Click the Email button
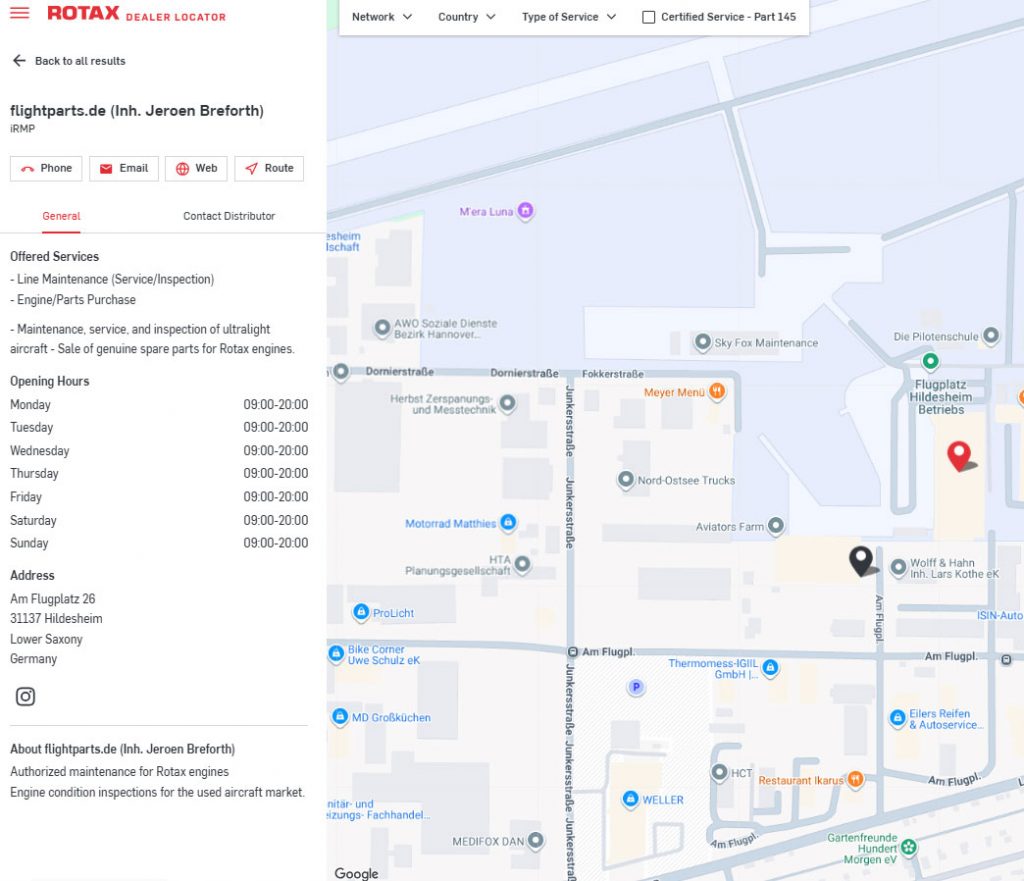The width and height of the screenshot is (1024, 881). click(124, 168)
